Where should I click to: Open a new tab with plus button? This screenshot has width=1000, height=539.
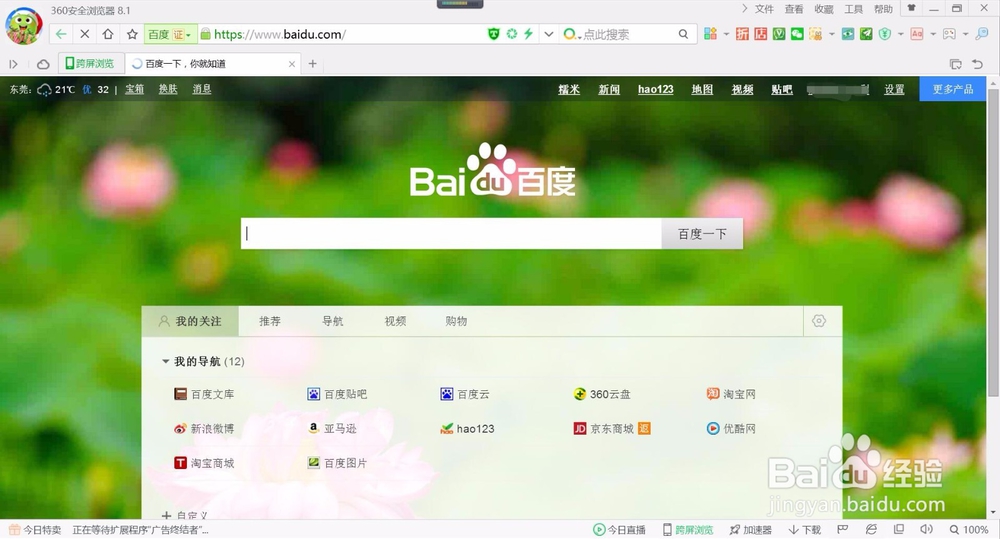click(x=312, y=64)
